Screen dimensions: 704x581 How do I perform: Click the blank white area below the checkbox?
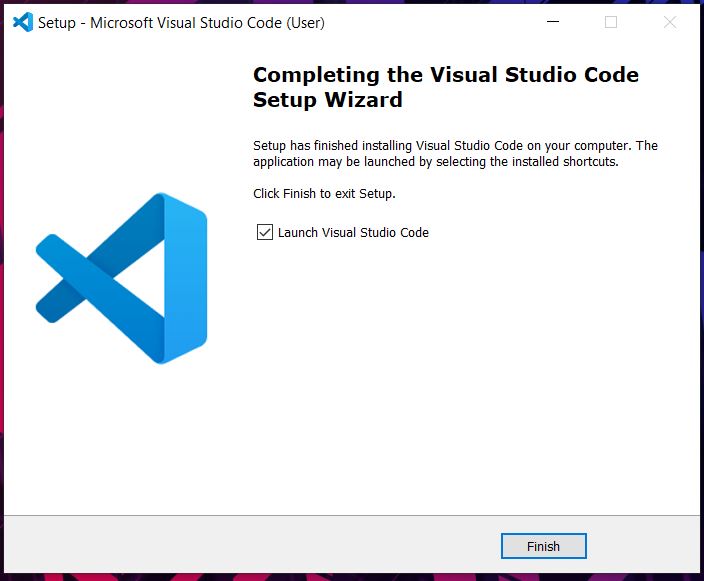[450, 380]
